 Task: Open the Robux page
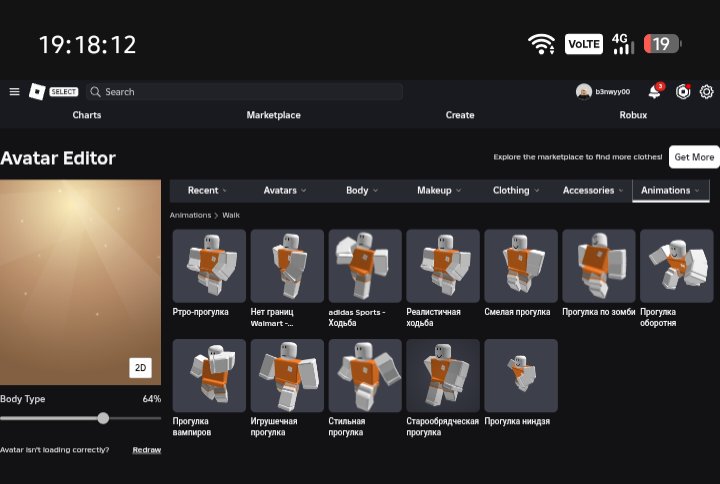[633, 115]
